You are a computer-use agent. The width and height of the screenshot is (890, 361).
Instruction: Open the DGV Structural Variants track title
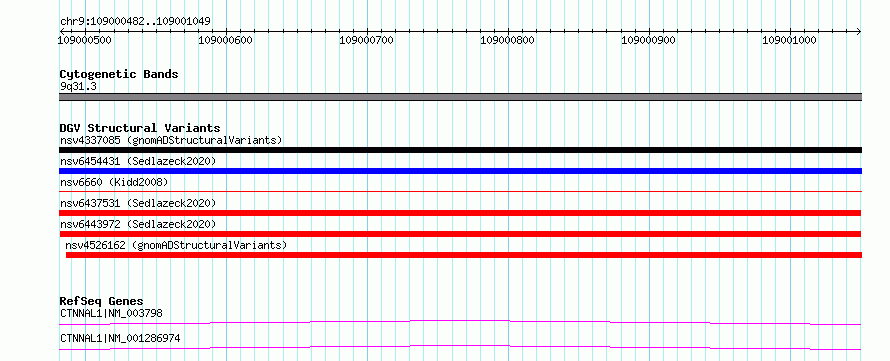coord(140,128)
